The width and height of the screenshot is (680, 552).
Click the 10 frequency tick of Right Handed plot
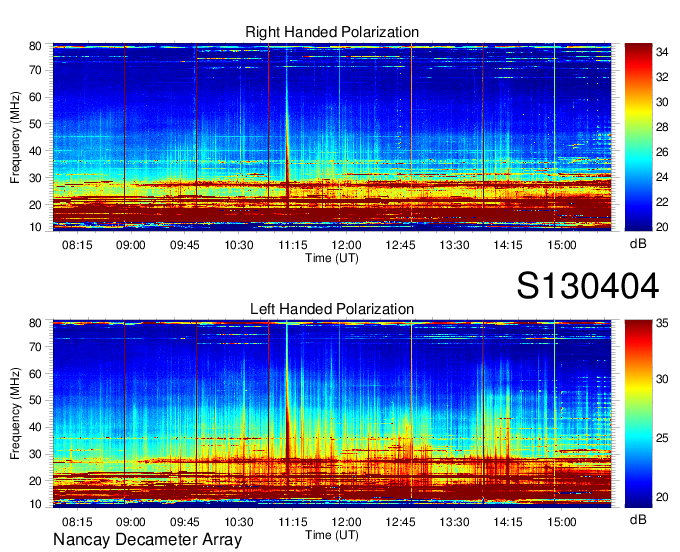(35, 227)
